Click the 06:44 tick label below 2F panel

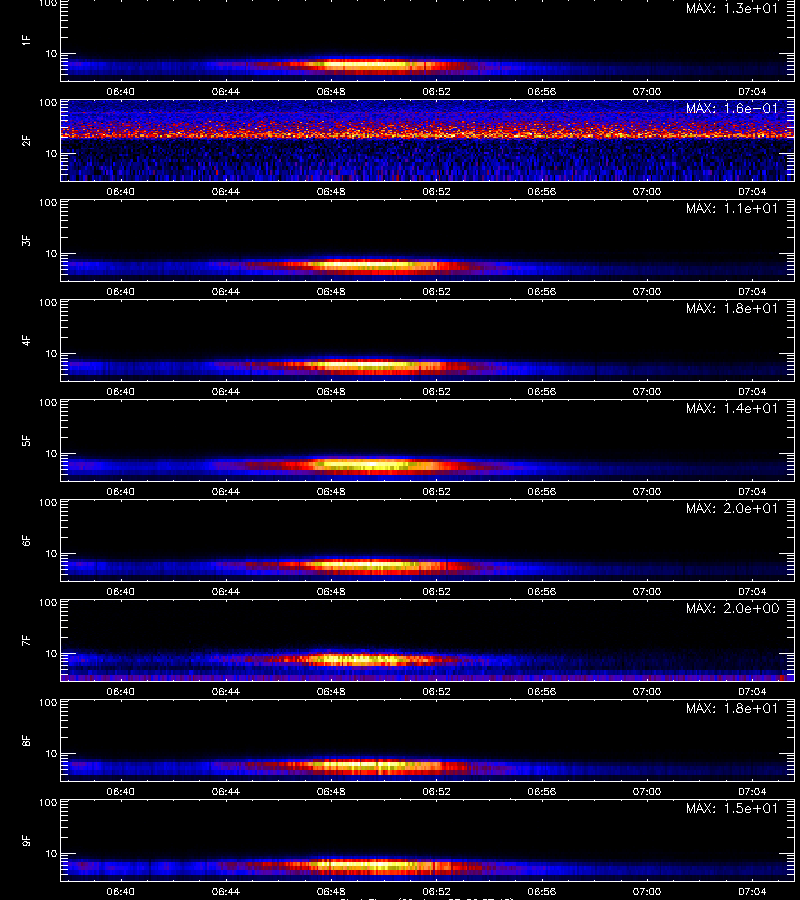coord(226,192)
